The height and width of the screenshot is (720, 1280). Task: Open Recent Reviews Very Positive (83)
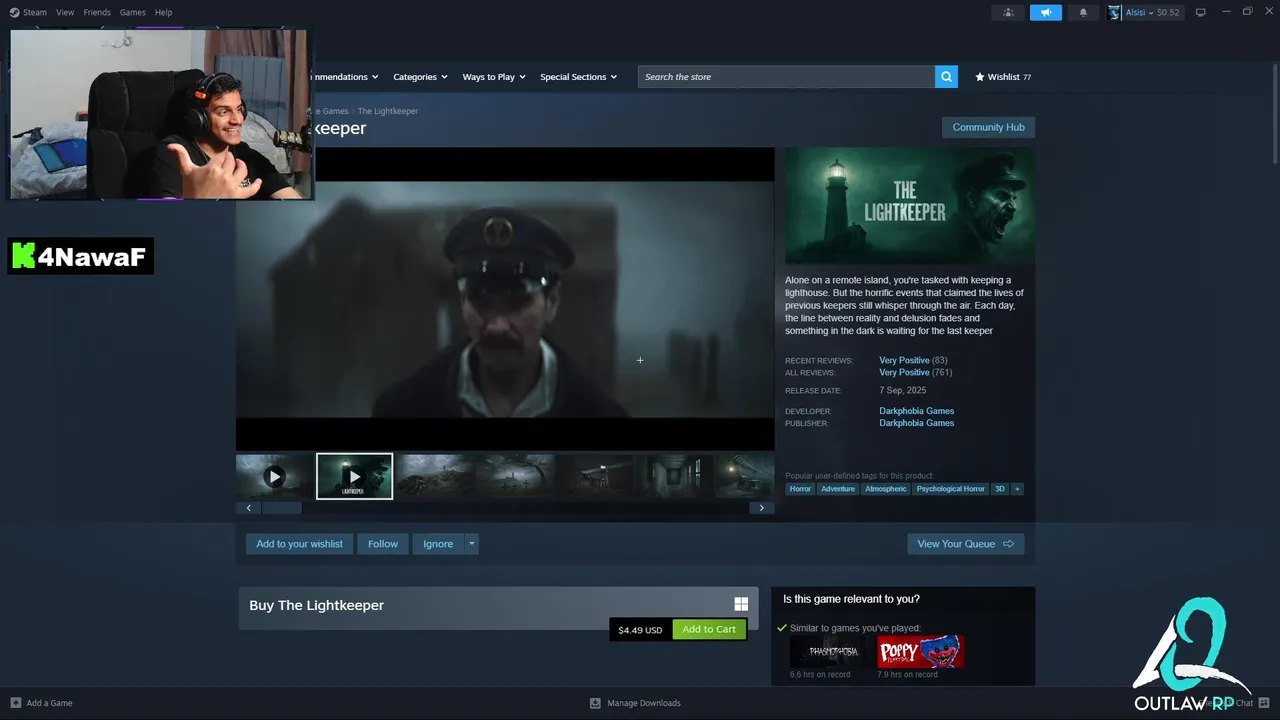[913, 360]
